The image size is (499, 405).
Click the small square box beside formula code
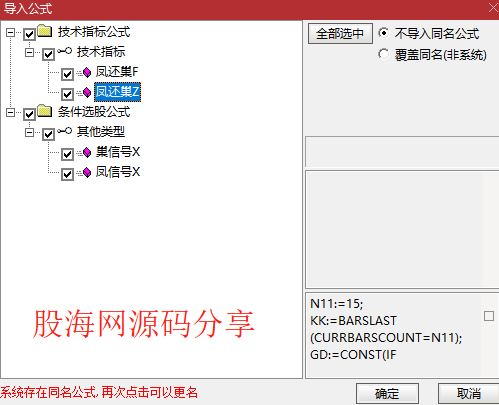(x=489, y=316)
